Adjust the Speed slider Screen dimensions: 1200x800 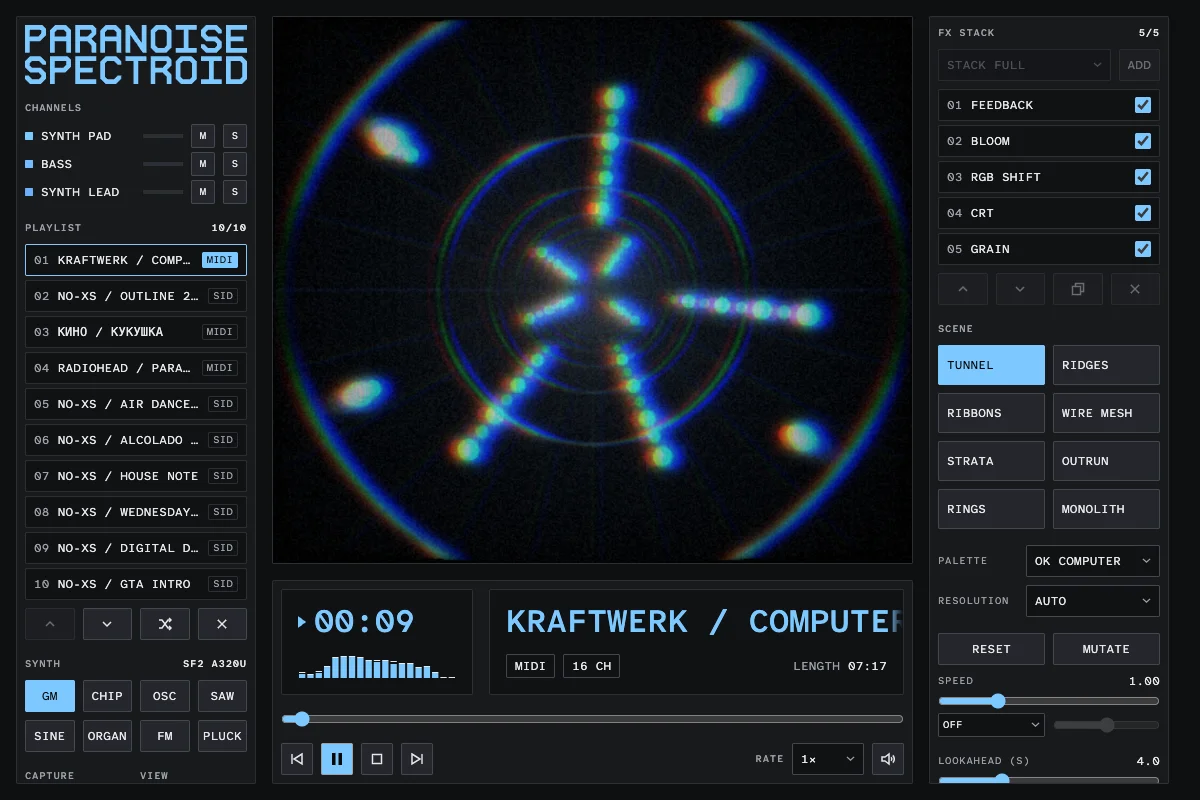(1049, 701)
